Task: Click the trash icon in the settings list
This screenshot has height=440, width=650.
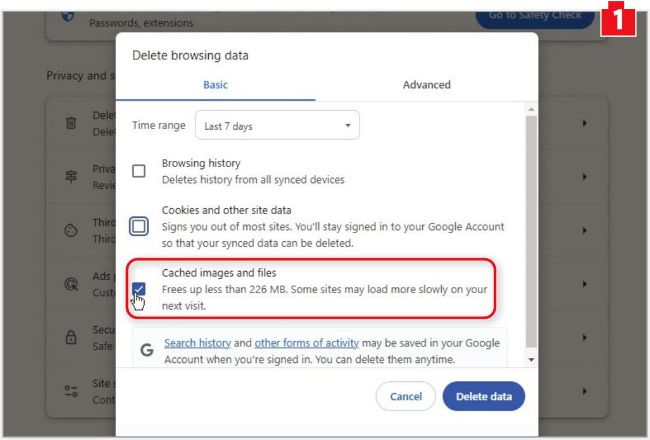Action: (x=71, y=123)
